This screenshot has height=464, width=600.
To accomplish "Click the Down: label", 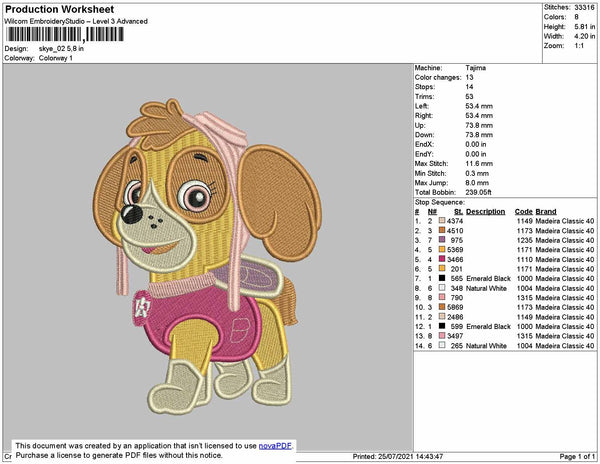I will pyautogui.click(x=424, y=135).
